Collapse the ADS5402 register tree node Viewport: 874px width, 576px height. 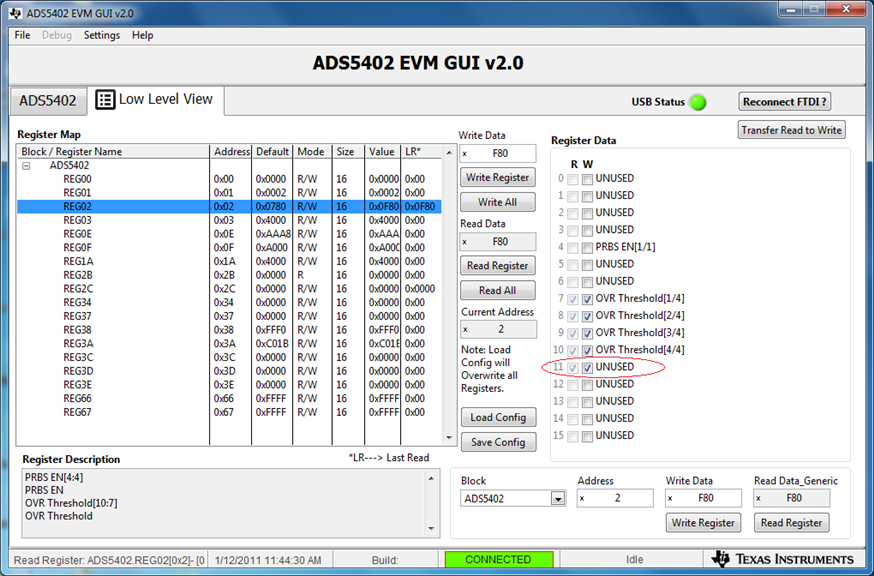pyautogui.click(x=26, y=166)
